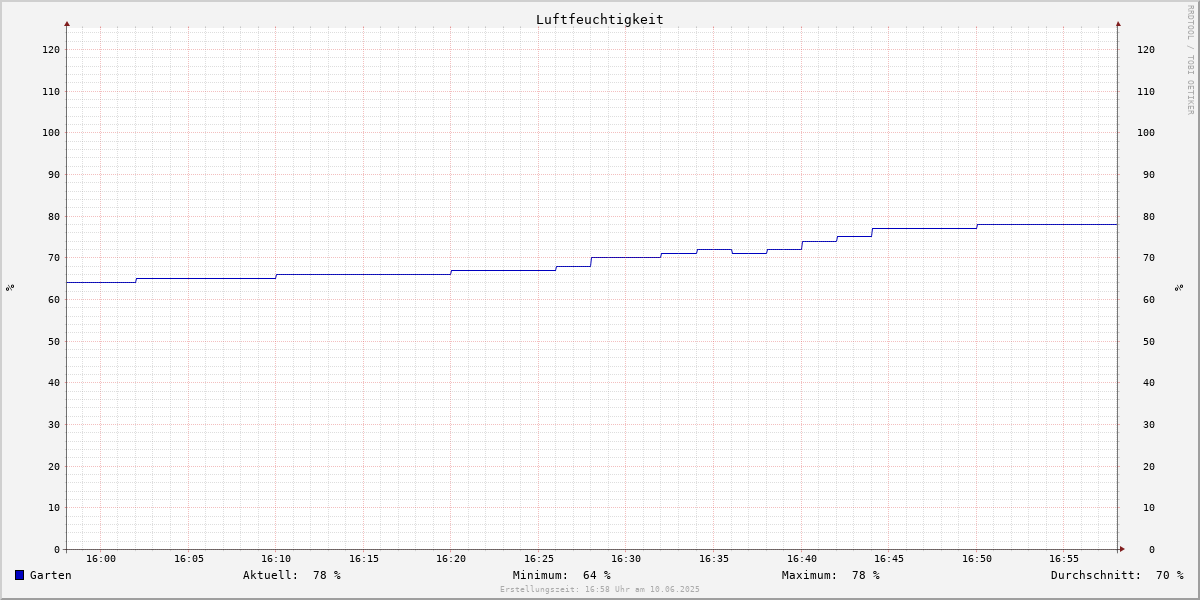
Task: Click the 16:40 time axis label
Action: (x=802, y=559)
